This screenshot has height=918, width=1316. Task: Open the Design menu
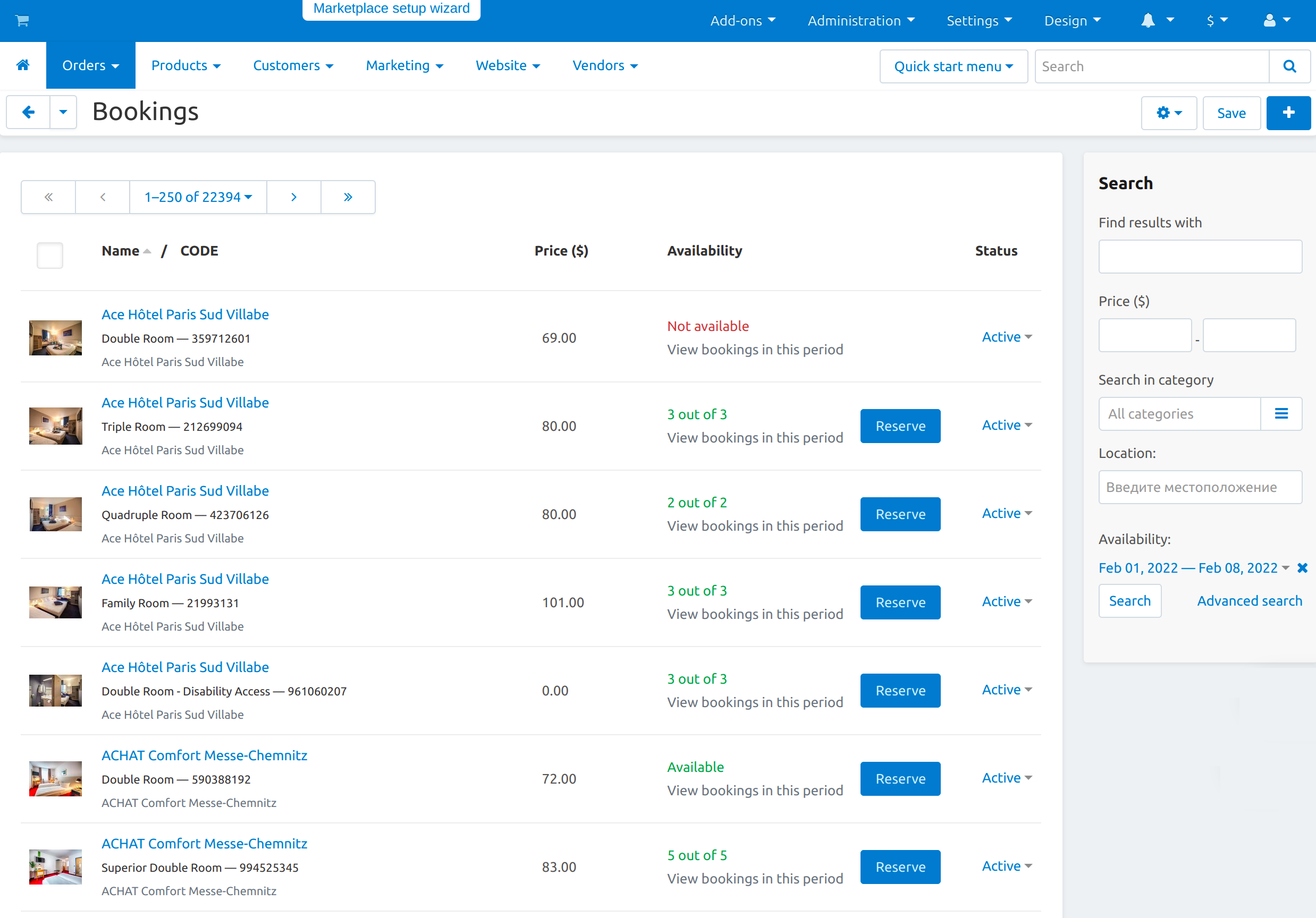(1073, 21)
